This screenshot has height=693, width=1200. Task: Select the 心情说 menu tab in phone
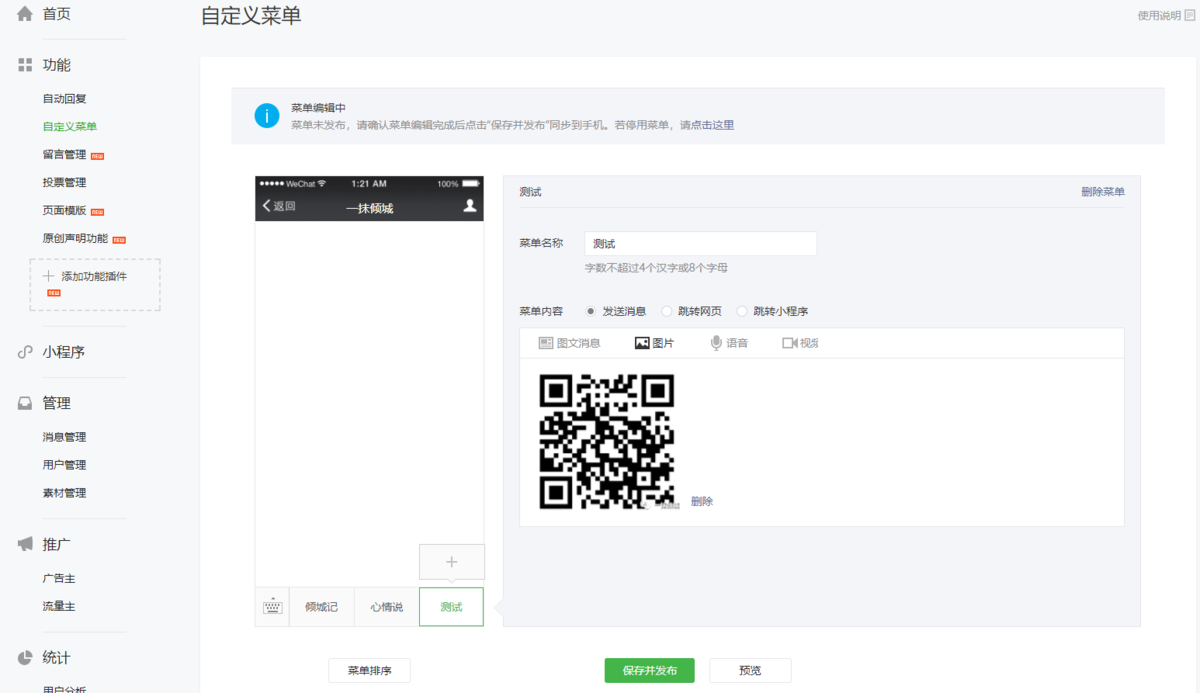click(x=387, y=607)
